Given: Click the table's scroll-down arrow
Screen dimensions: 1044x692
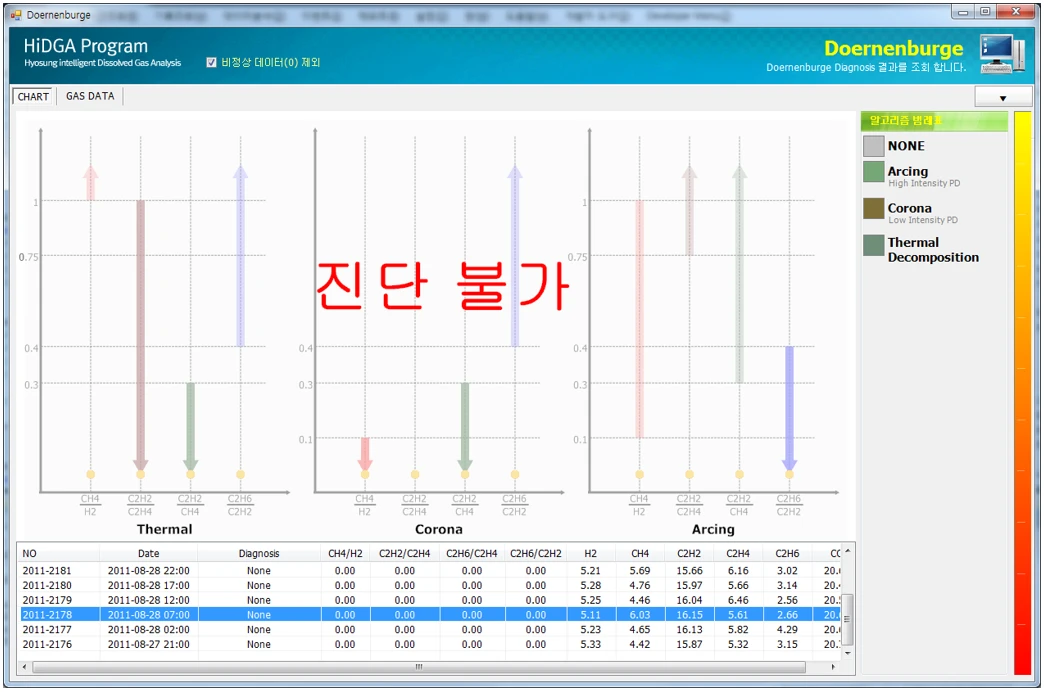Looking at the screenshot, I should (x=848, y=653).
